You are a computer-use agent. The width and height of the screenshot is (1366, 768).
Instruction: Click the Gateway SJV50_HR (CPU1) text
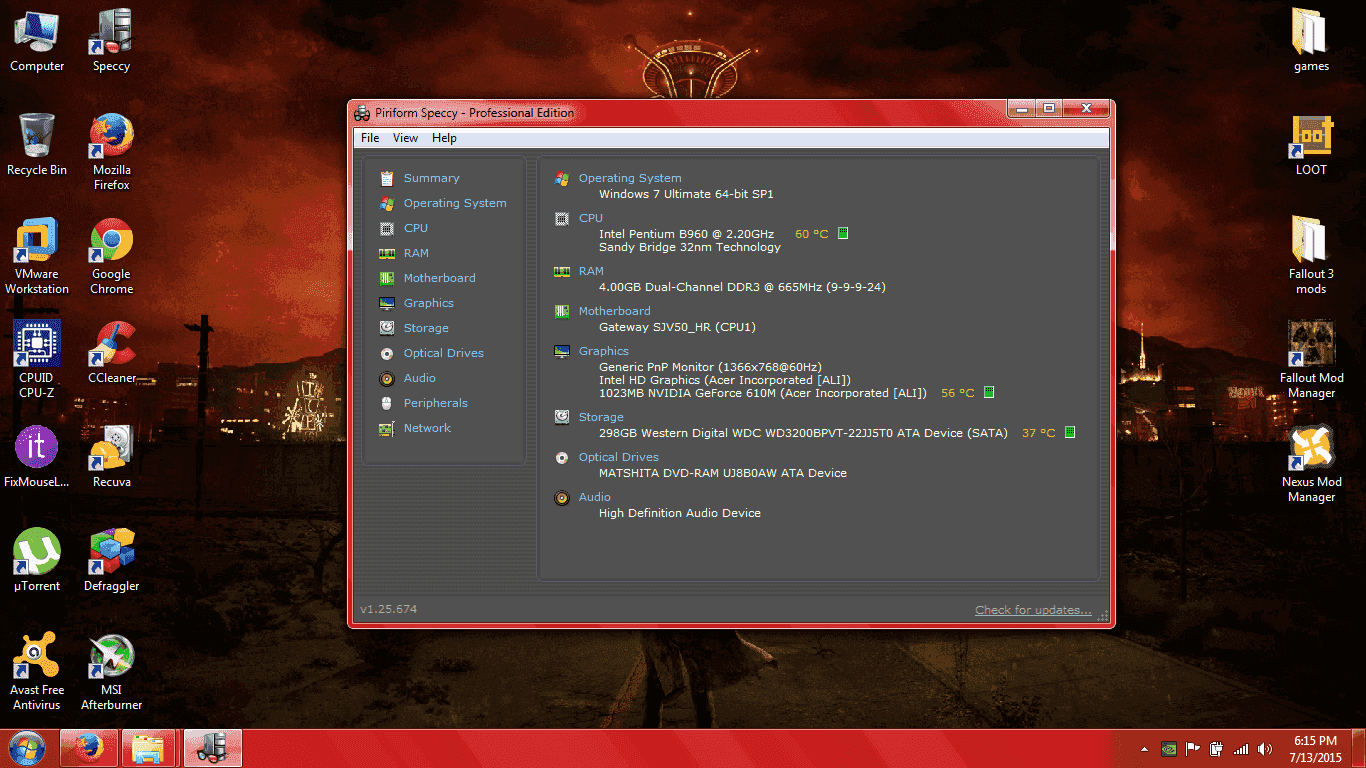pos(677,327)
